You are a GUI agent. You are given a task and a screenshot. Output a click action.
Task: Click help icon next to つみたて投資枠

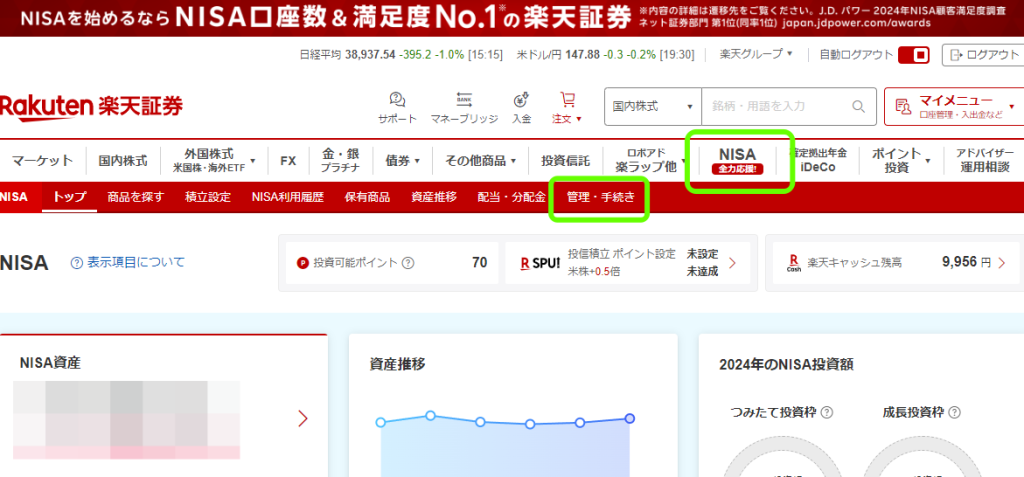827,412
